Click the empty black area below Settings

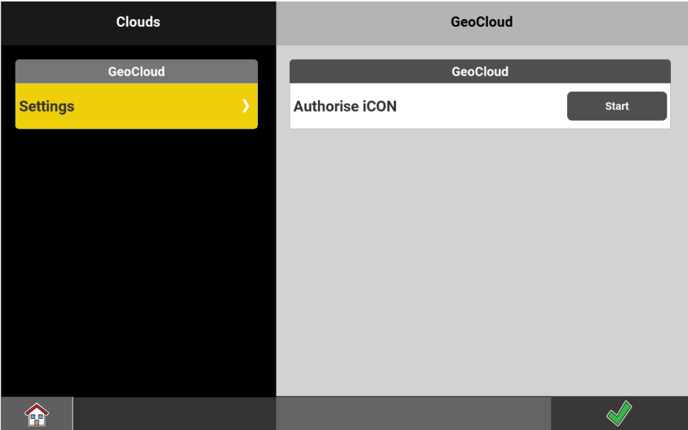pos(138,260)
